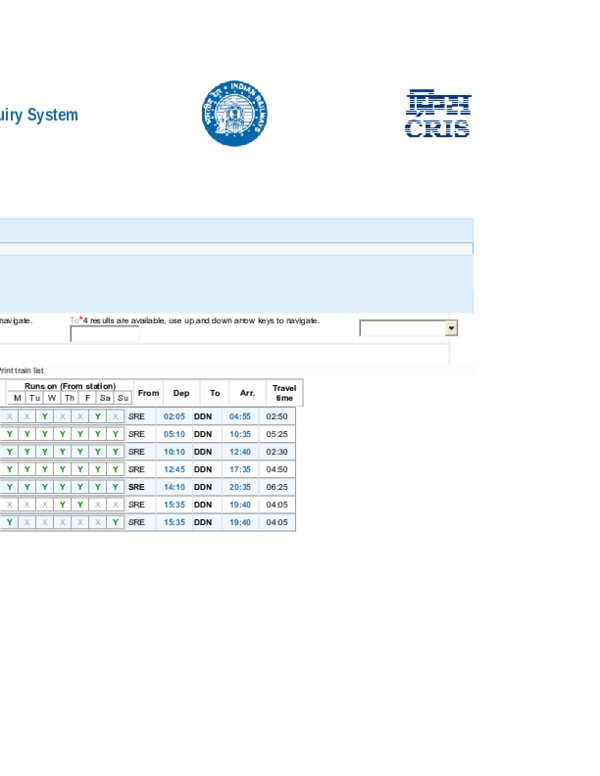The height and width of the screenshot is (776, 600).
Task: Click the 'Sa' day column header
Action: click(105, 398)
